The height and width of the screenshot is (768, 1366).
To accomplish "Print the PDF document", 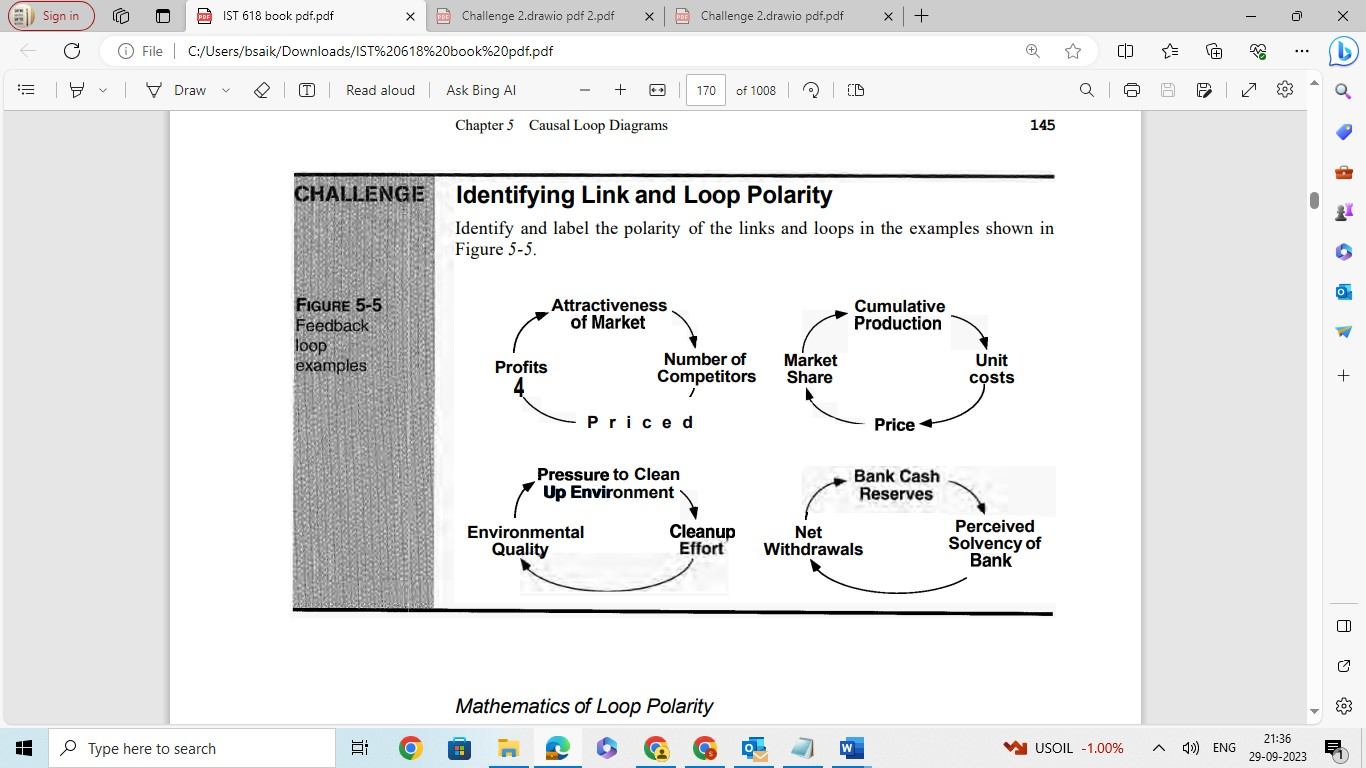I will coord(1130,90).
